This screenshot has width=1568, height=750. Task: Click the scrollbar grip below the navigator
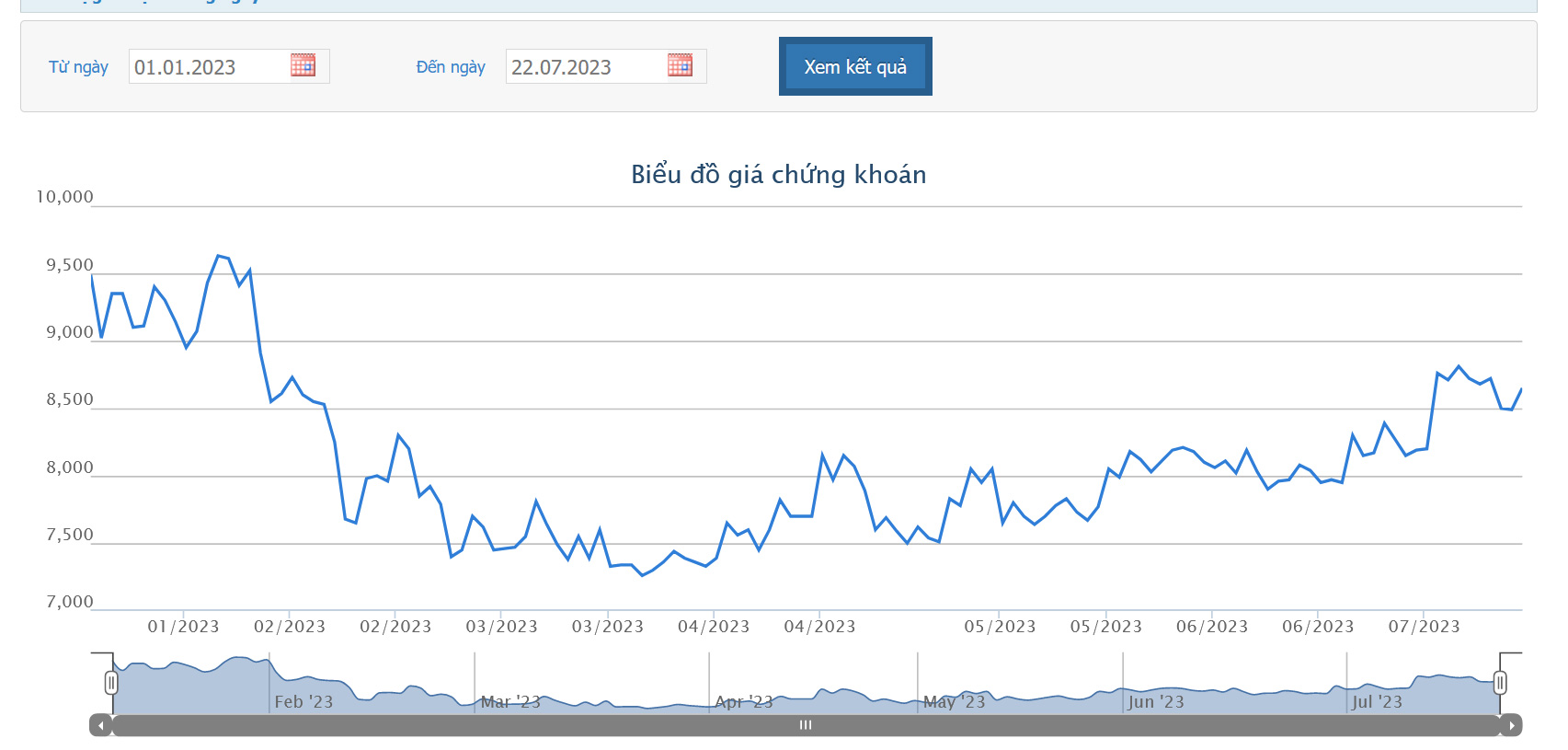(806, 725)
